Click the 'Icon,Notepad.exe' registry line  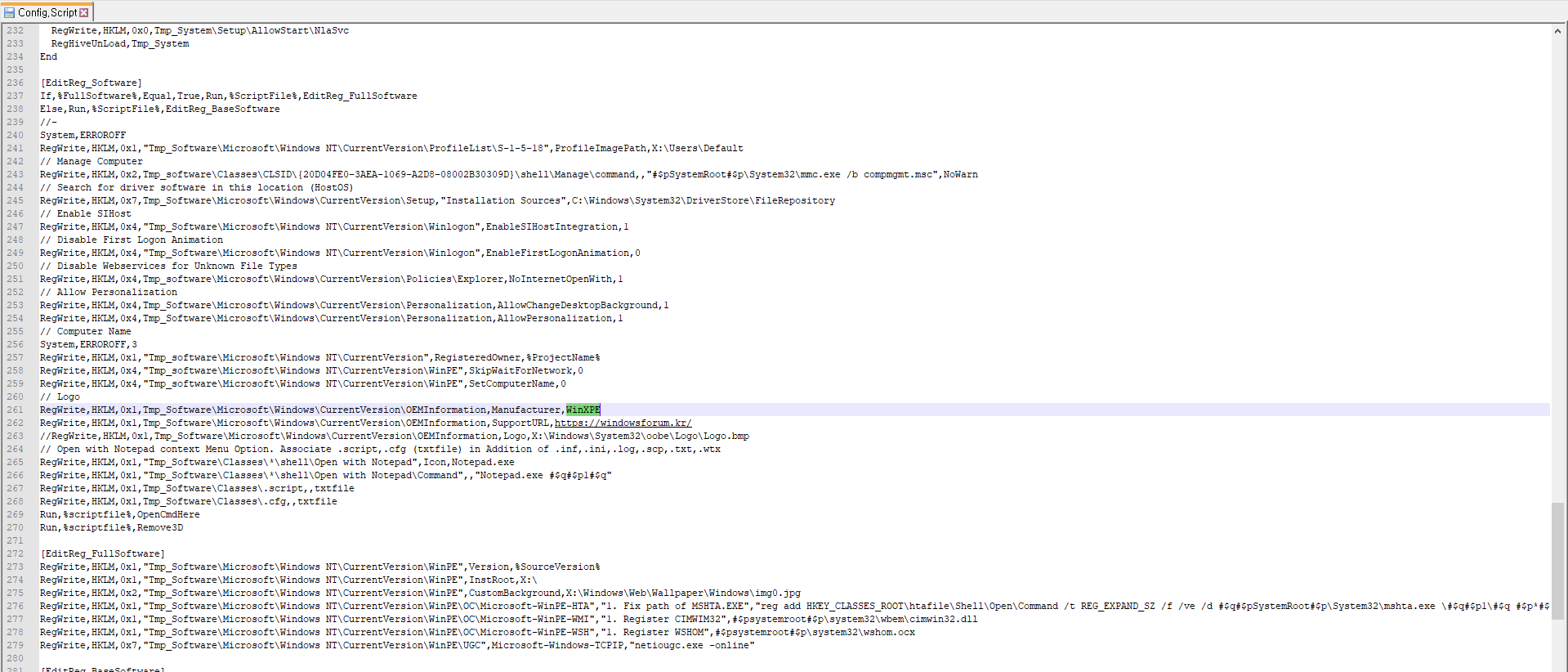[x=277, y=462]
